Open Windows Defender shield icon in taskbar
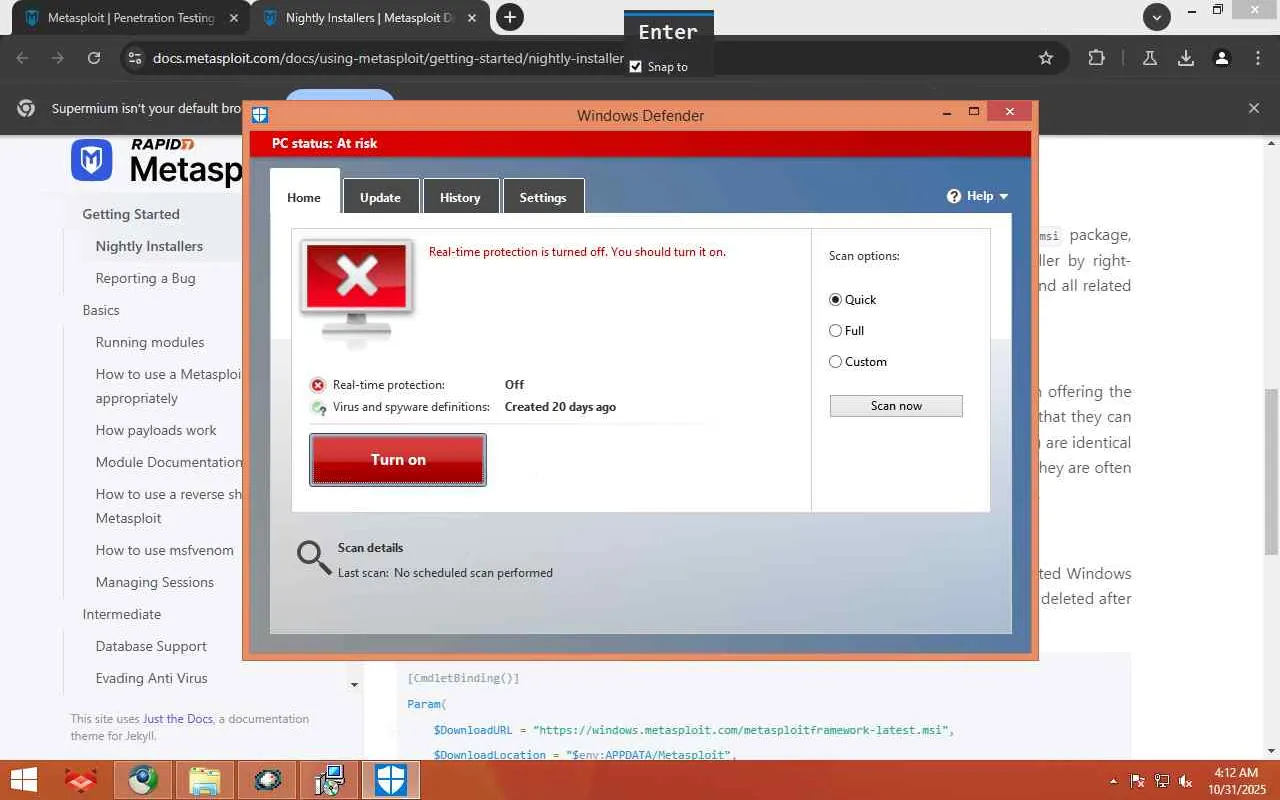 click(391, 780)
